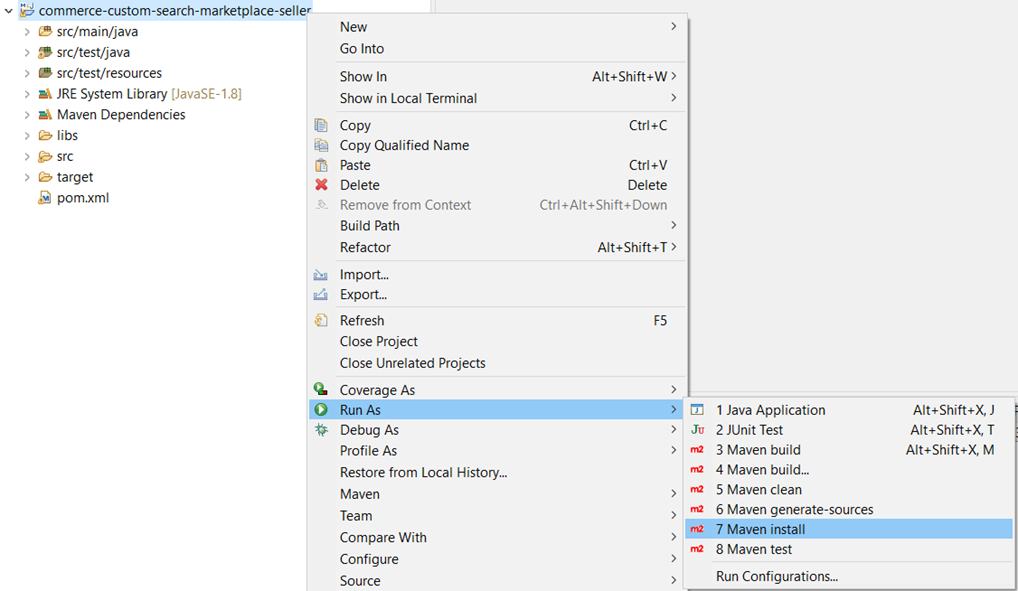Click the pom.xml file icon
Viewport: 1018px width, 591px height.
(44, 198)
